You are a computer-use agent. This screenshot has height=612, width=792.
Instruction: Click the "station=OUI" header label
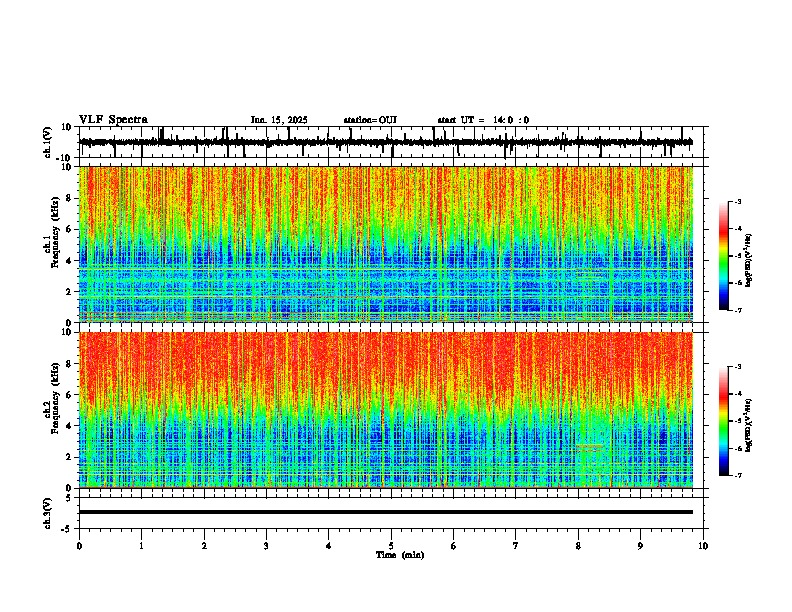tap(370, 120)
